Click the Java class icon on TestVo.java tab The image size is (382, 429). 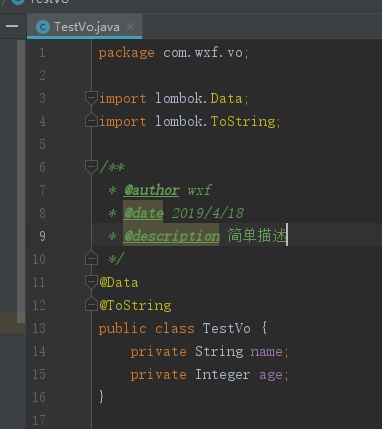pyautogui.click(x=43, y=27)
